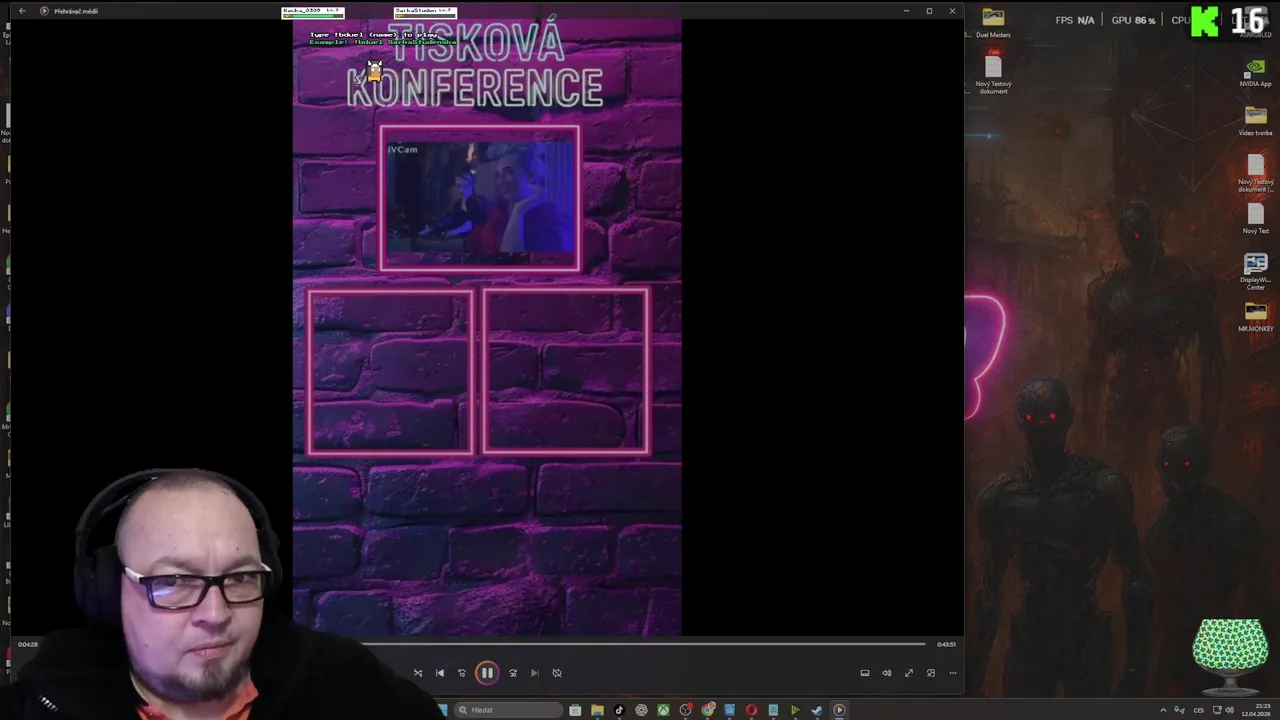This screenshot has height=720, width=1280.
Task: Open ChatGPT from the taskbar
Action: click(641, 710)
